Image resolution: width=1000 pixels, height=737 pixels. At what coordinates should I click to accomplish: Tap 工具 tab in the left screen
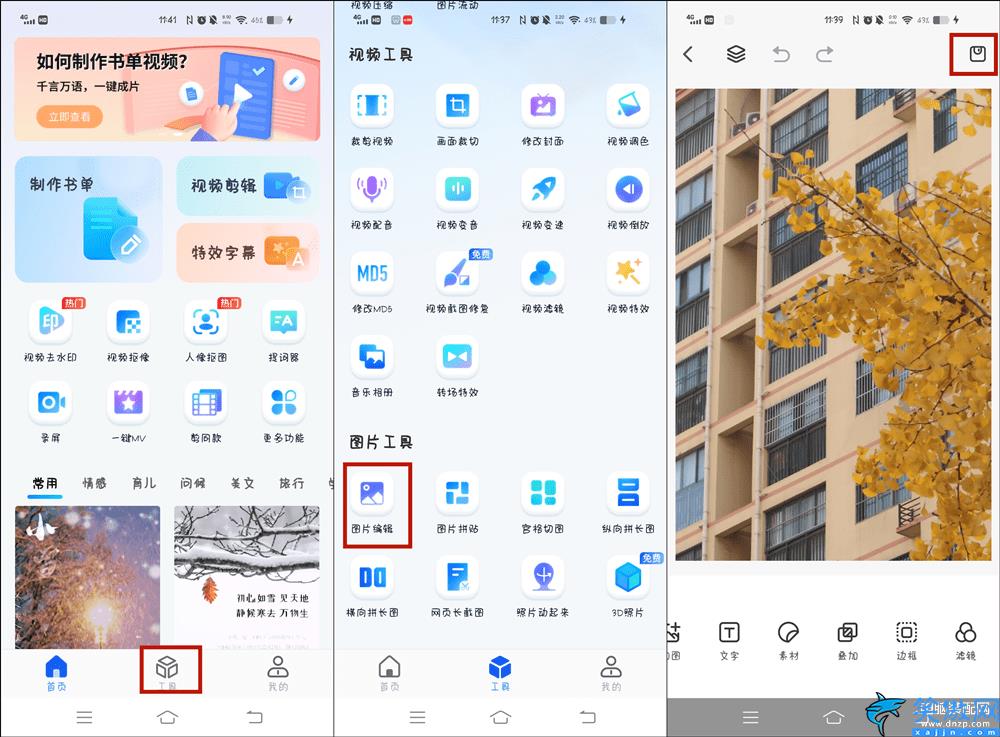pos(167,673)
